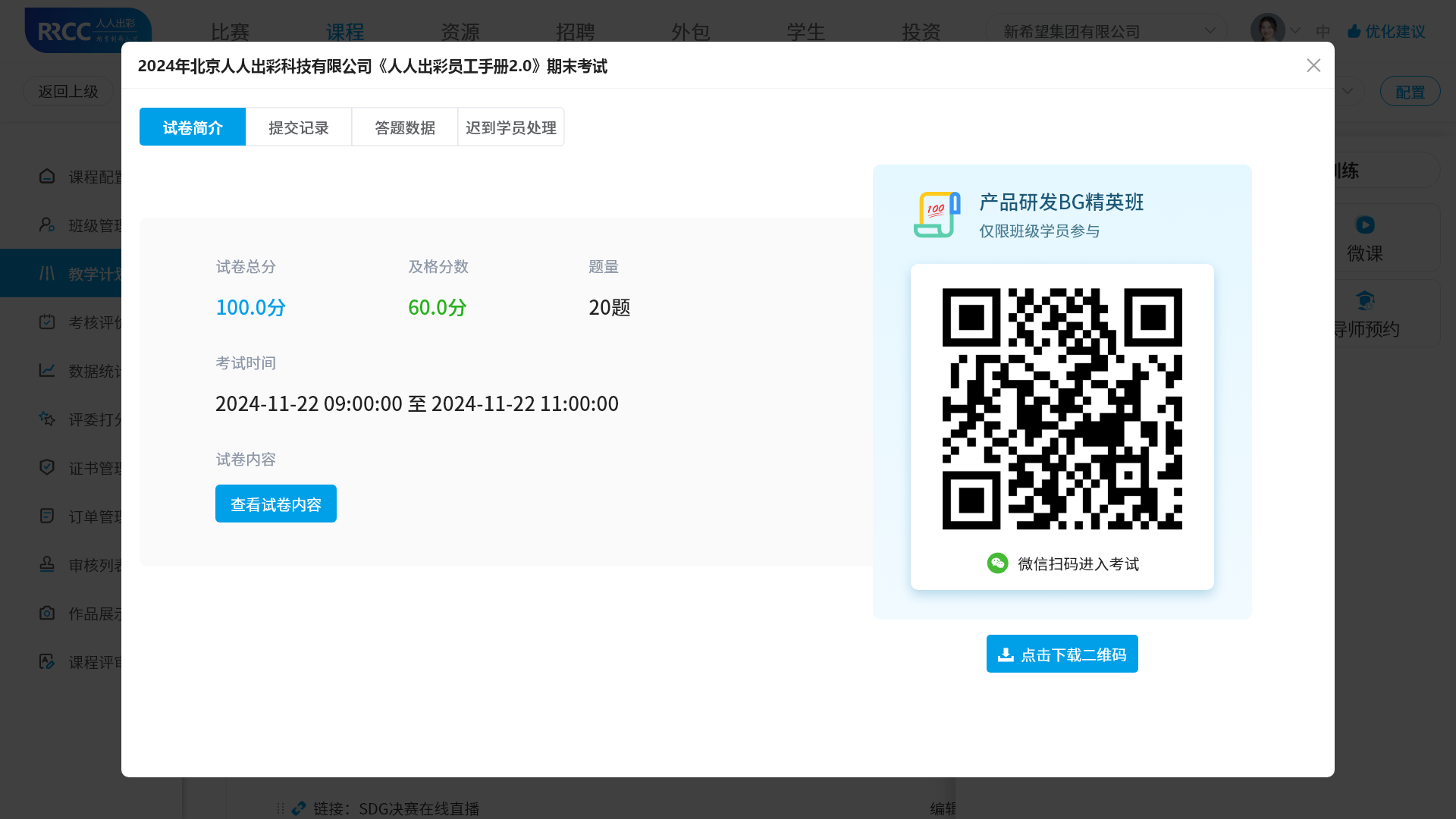This screenshot has height=819, width=1456.
Task: Select the 试卷简介 tab
Action: (x=193, y=127)
